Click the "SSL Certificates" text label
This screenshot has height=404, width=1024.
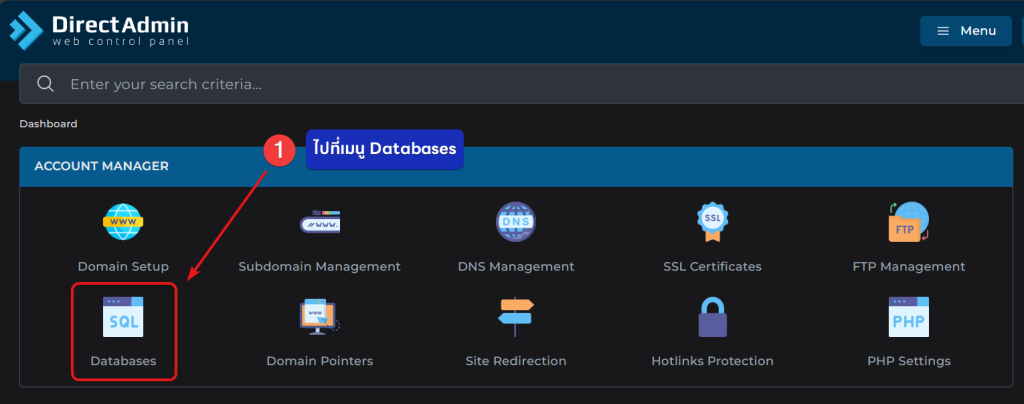[x=712, y=267]
